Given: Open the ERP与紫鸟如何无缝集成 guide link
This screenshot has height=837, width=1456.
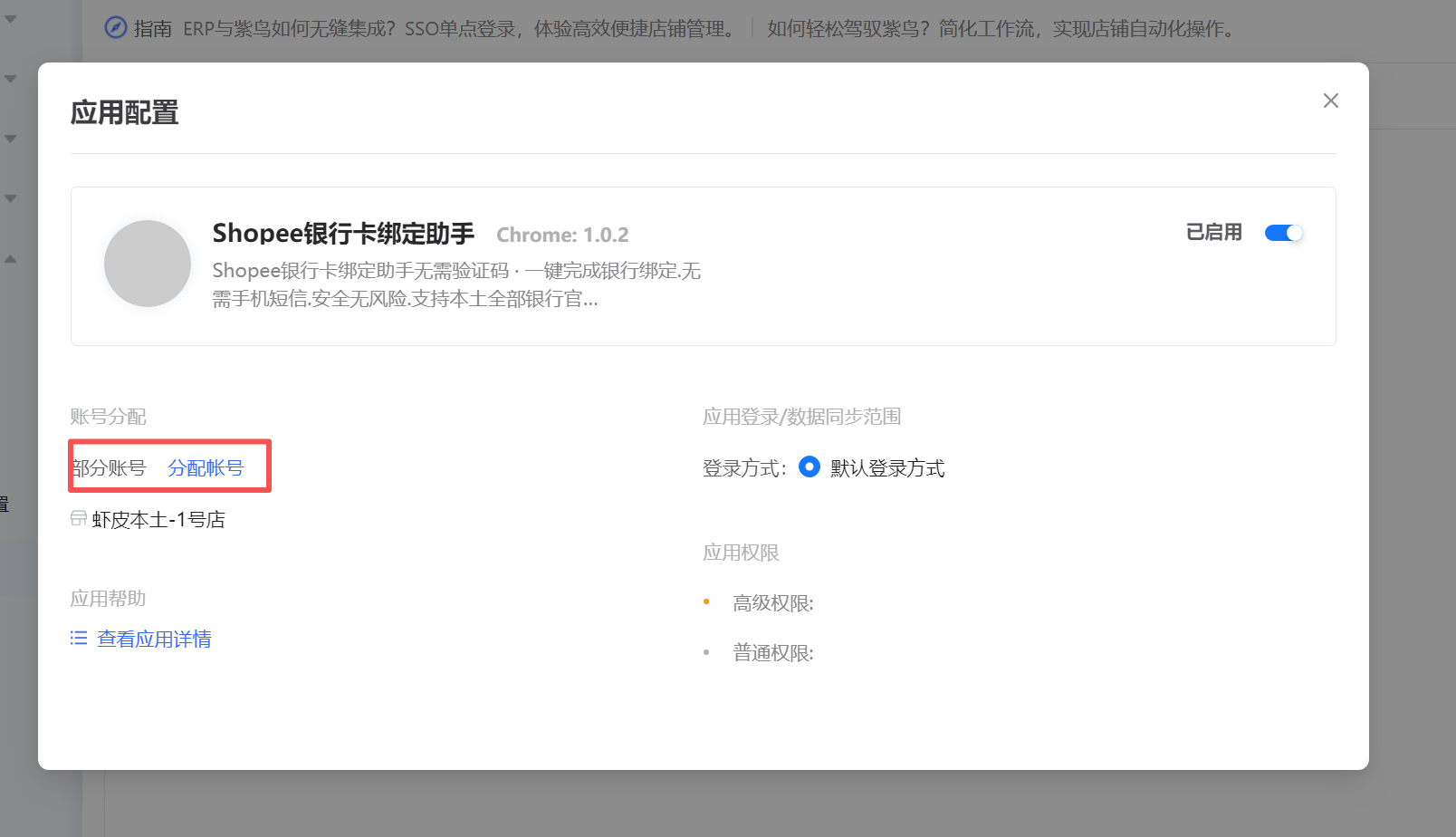Looking at the screenshot, I should [x=461, y=29].
